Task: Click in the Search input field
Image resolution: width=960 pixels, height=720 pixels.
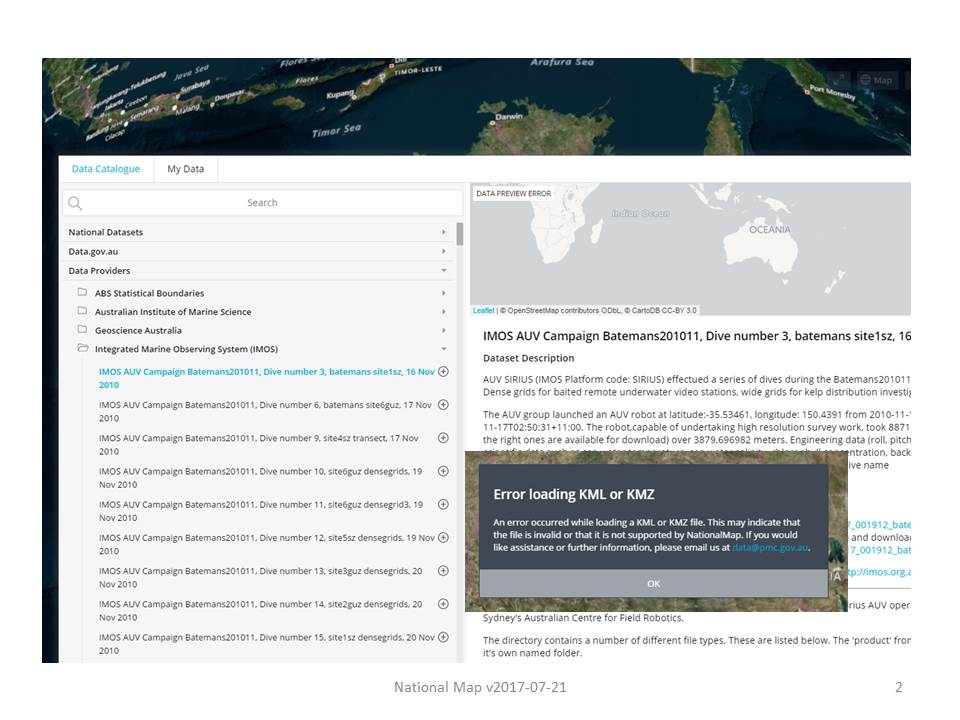Action: 262,203
